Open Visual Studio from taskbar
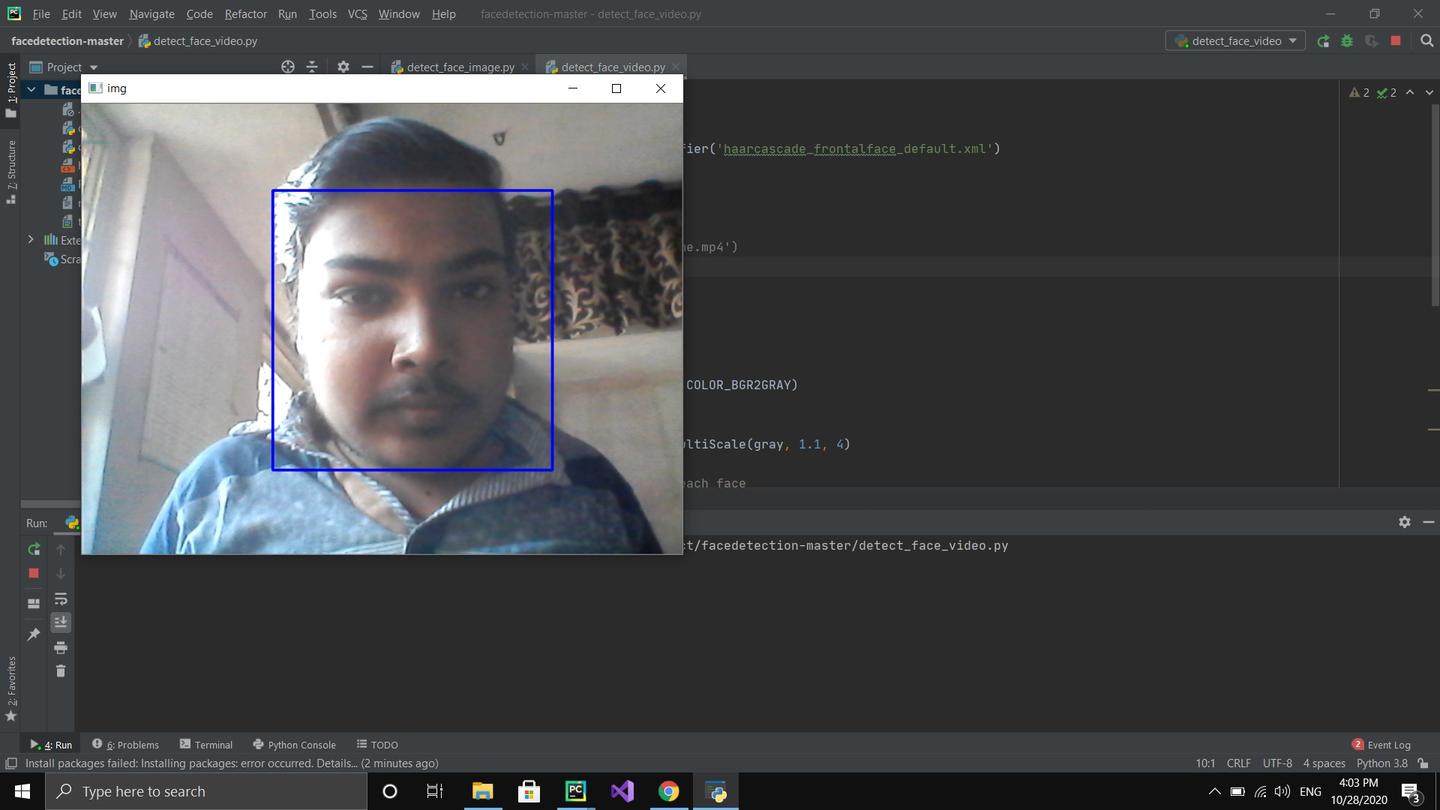Screen dimensions: 1440x810 coord(622,791)
